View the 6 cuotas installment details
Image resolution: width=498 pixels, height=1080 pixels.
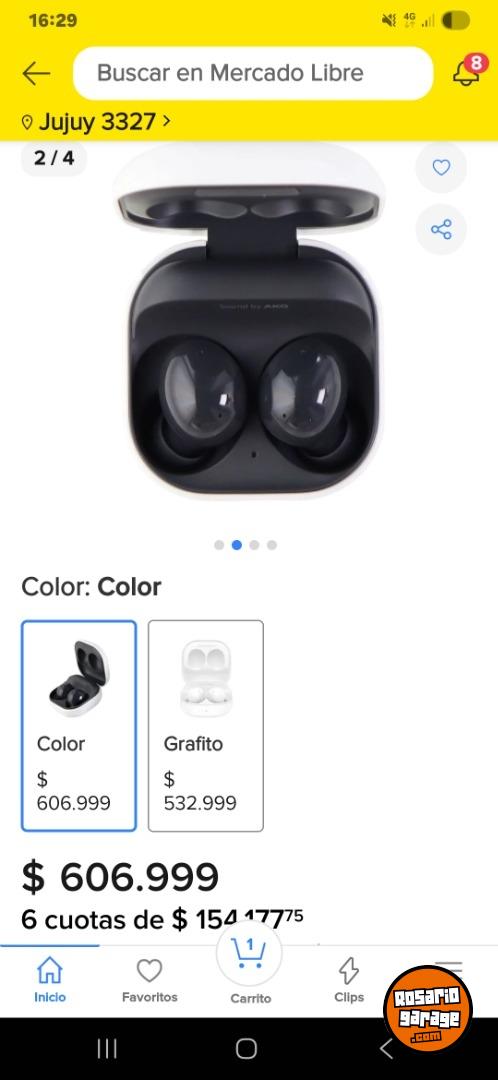(x=163, y=920)
